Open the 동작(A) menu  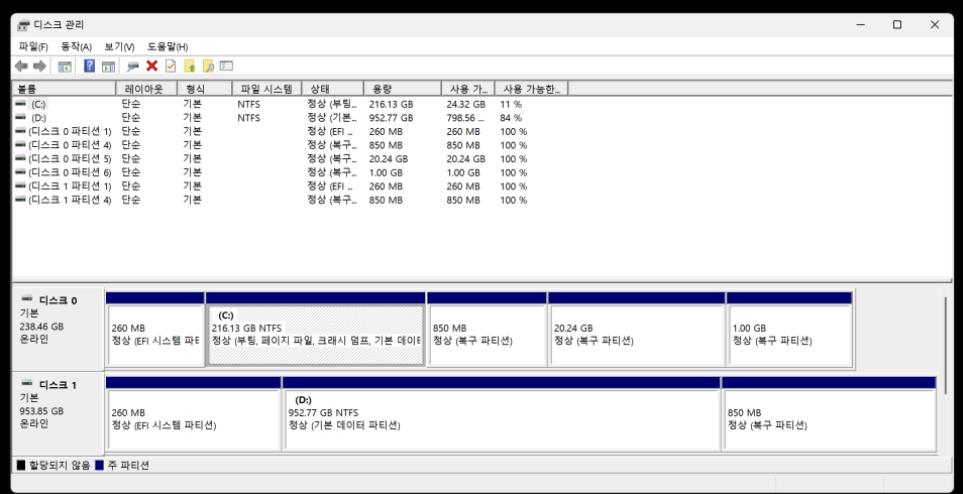pyautogui.click(x=76, y=47)
